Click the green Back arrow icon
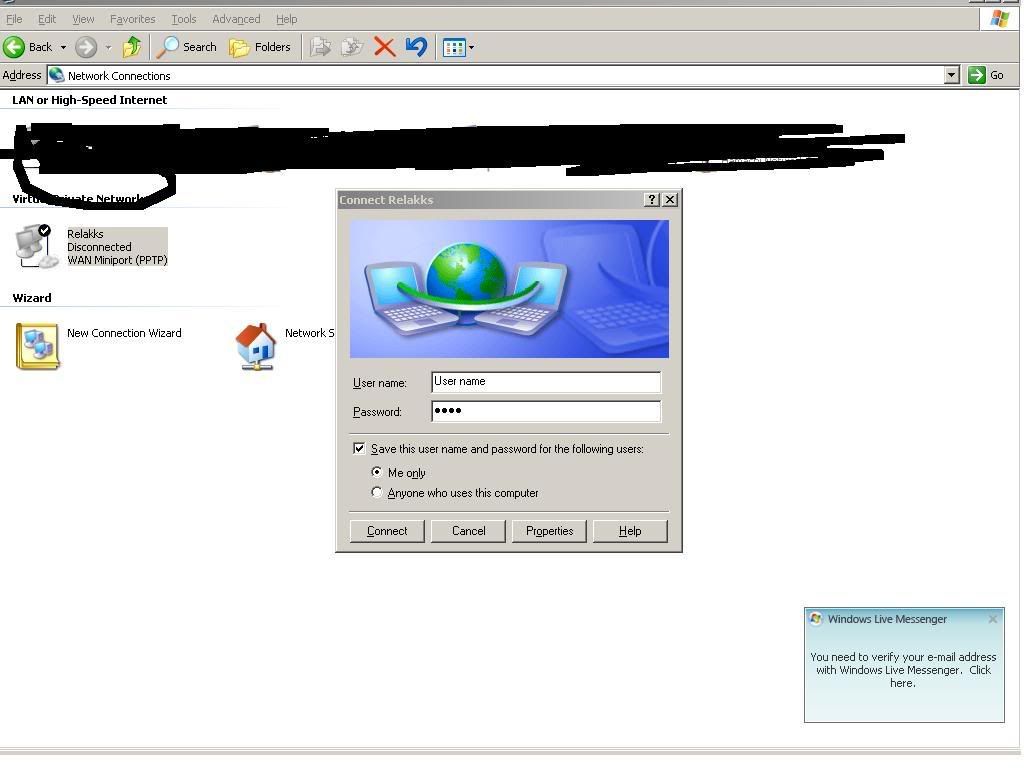Viewport: 1024px width, 768px height. coord(14,47)
